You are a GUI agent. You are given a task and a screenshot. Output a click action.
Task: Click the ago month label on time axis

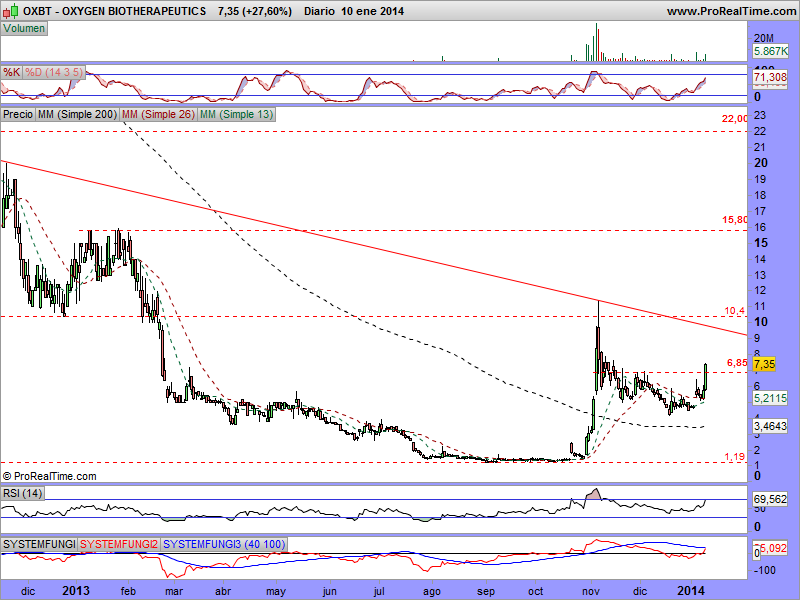point(432,592)
